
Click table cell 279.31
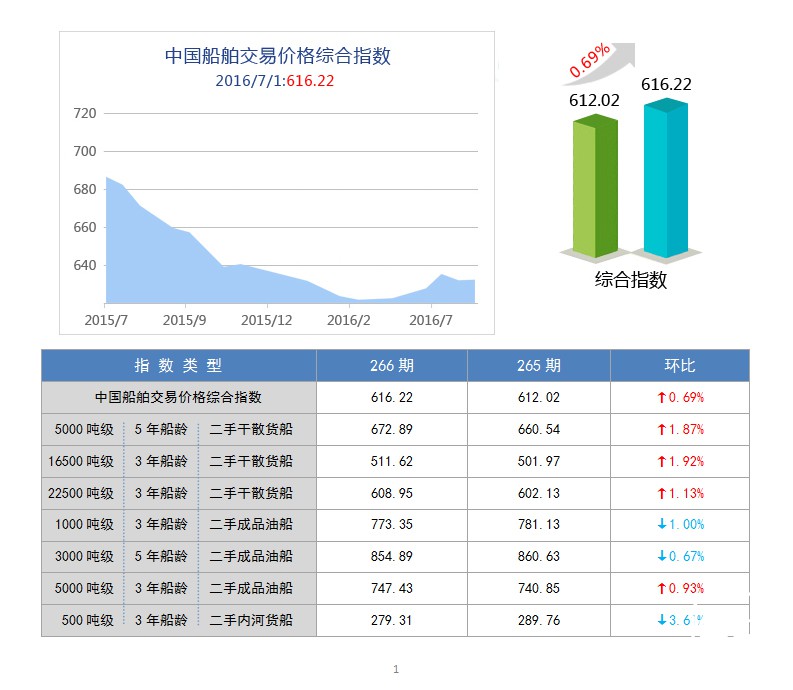tap(392, 620)
